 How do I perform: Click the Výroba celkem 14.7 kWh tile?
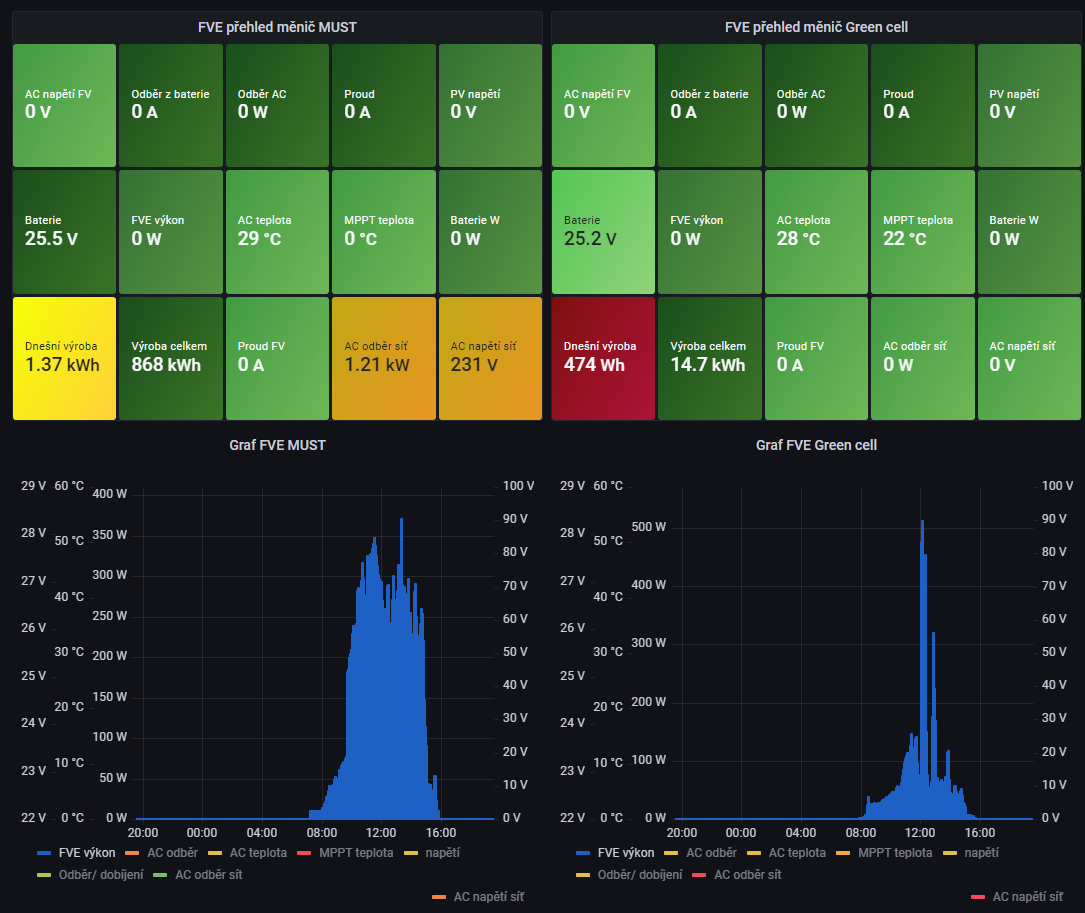[709, 358]
